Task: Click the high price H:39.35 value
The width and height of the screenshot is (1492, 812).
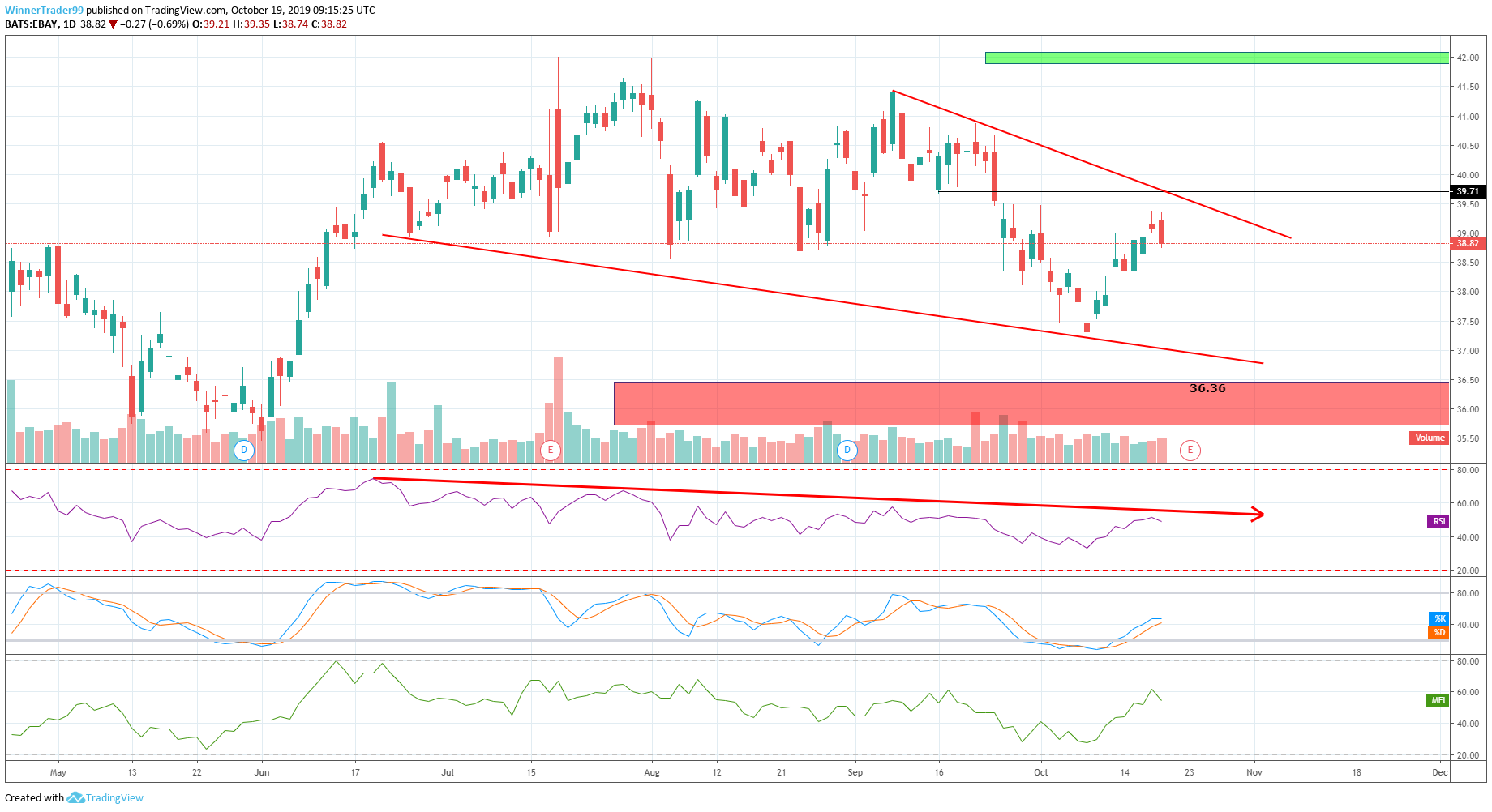Action: (x=251, y=24)
